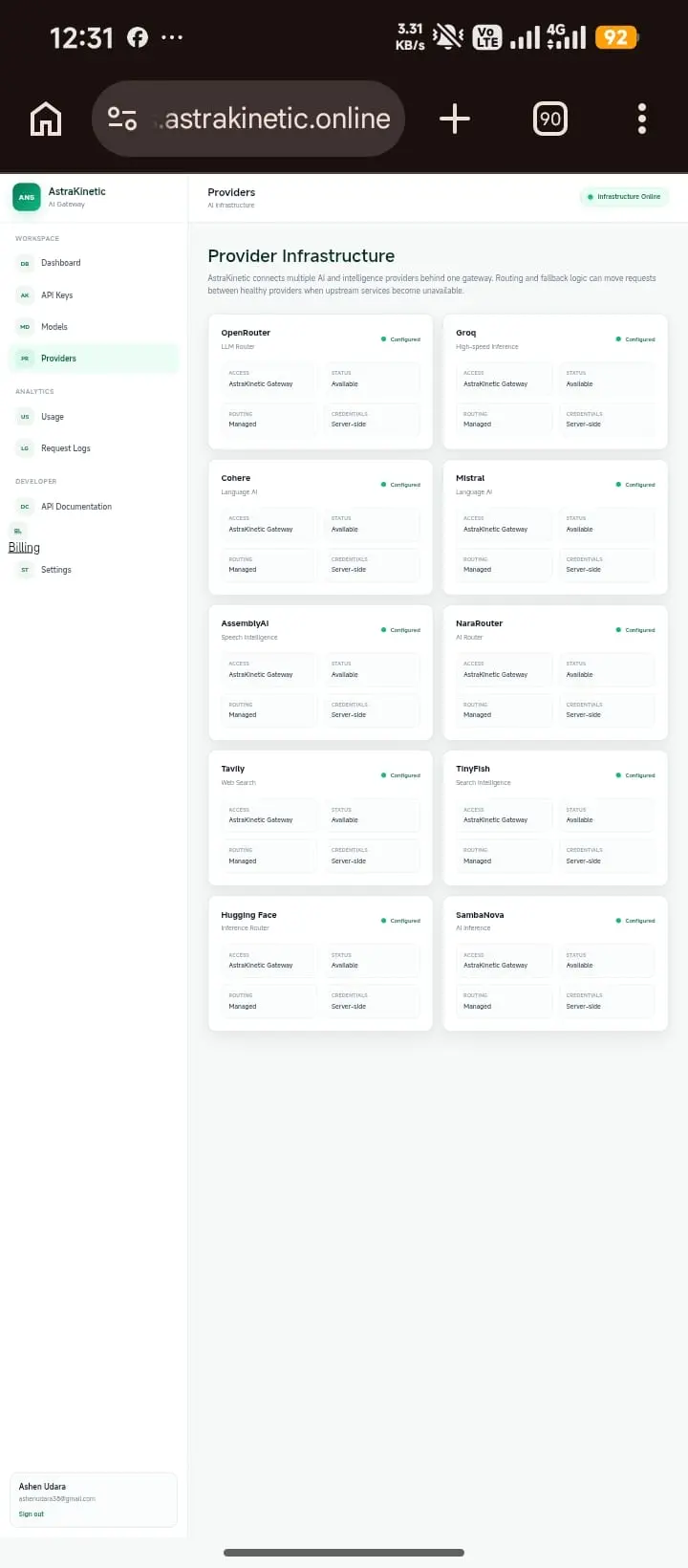This screenshot has height=1568, width=688.
Task: Click the Groq card title
Action: tap(465, 333)
